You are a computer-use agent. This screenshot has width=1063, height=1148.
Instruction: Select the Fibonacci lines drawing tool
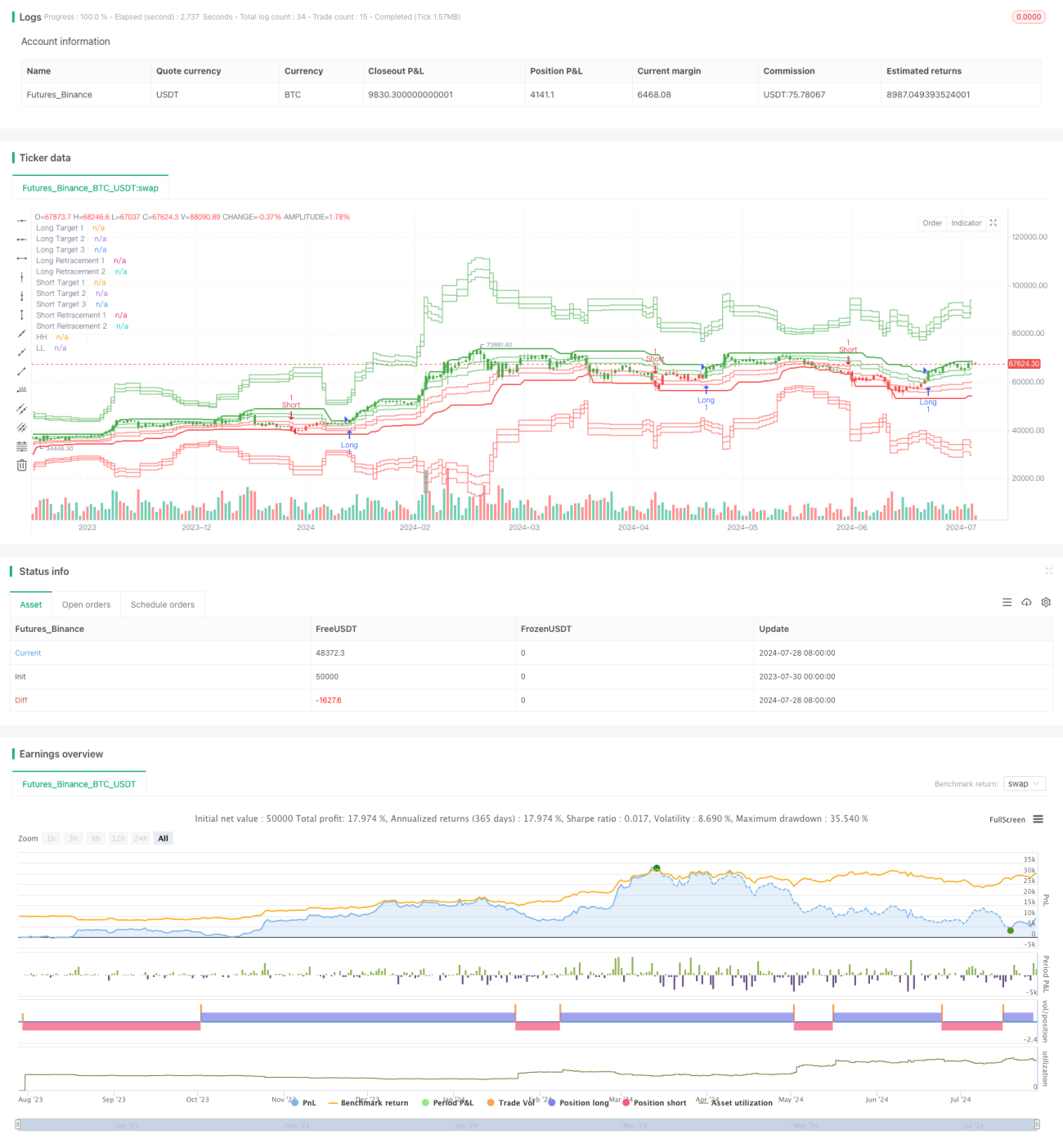point(22,446)
